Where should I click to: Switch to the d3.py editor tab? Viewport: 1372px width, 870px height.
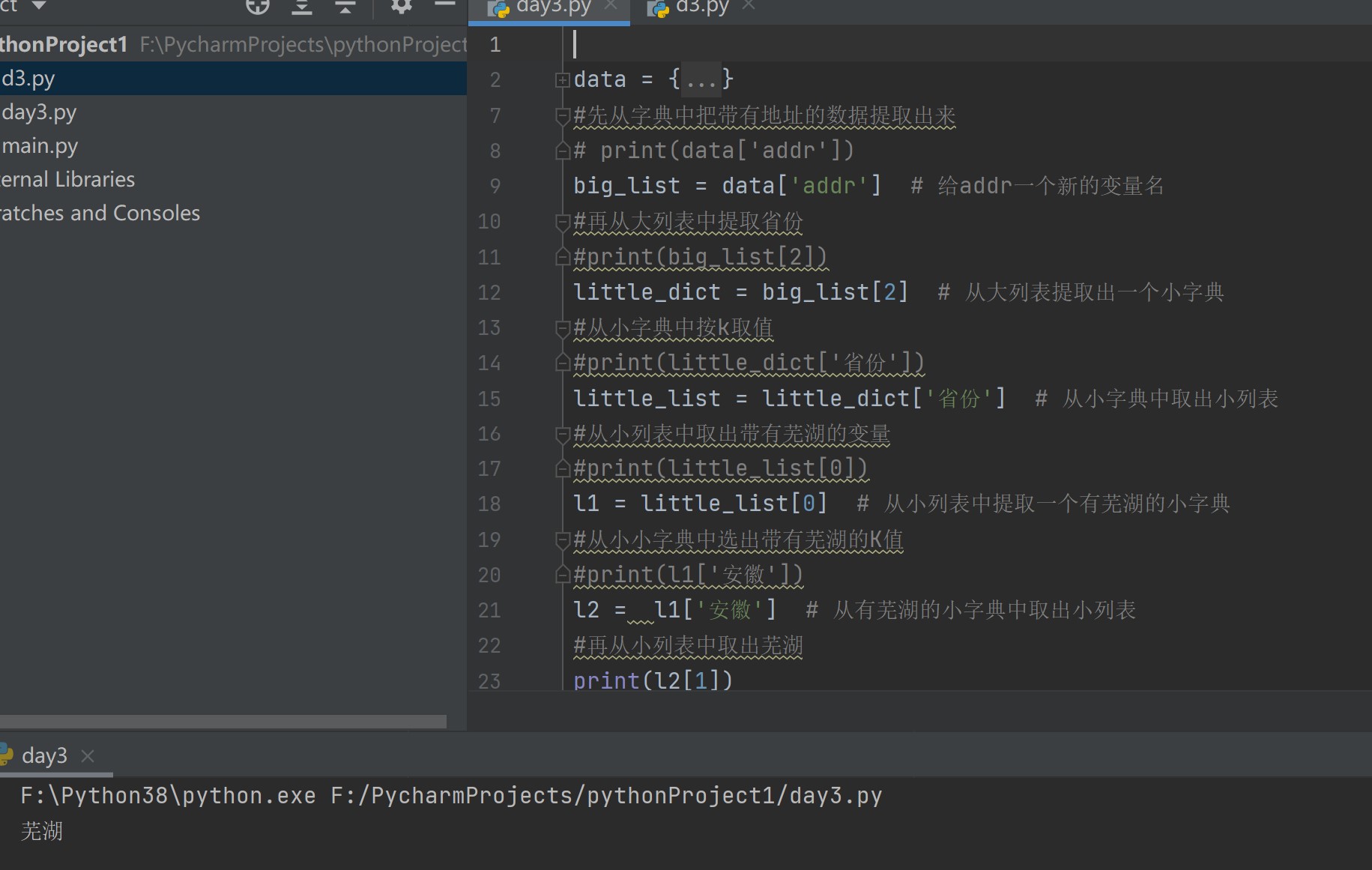(701, 7)
